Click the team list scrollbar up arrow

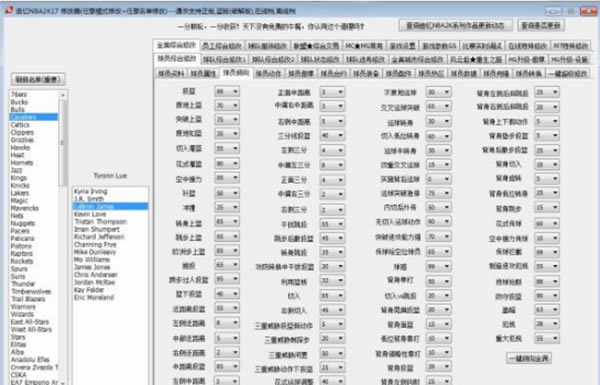63,95
